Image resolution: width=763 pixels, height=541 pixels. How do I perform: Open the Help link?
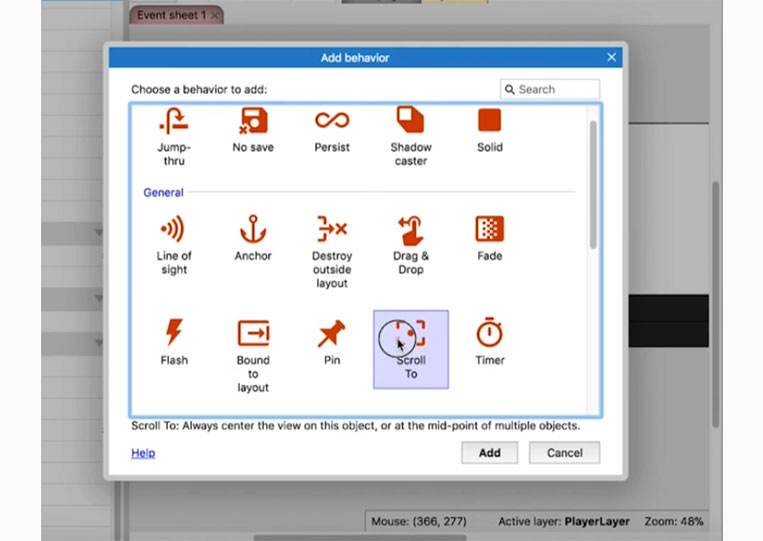click(143, 453)
